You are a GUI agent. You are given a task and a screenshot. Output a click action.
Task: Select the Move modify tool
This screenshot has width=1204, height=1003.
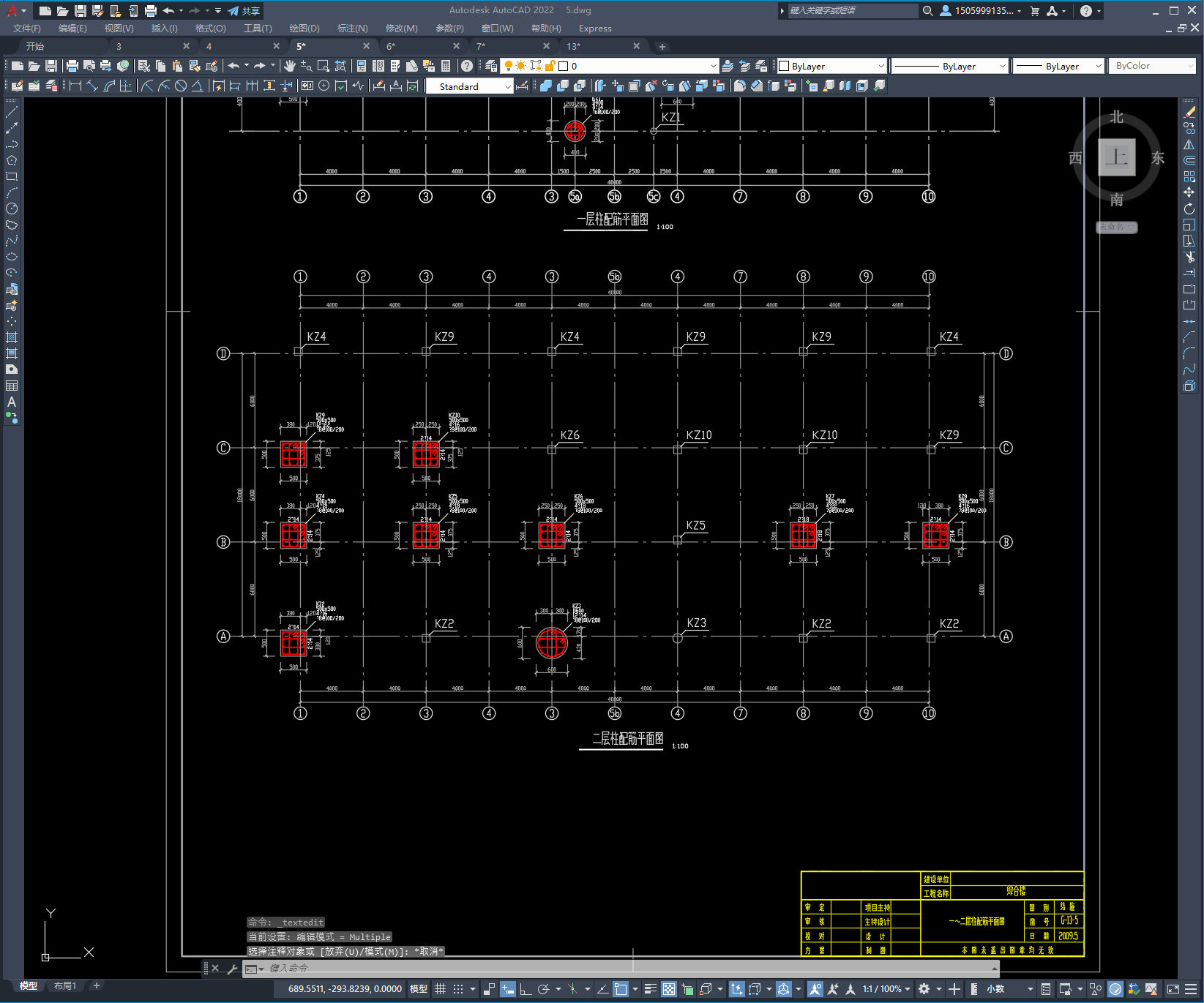(x=1189, y=192)
